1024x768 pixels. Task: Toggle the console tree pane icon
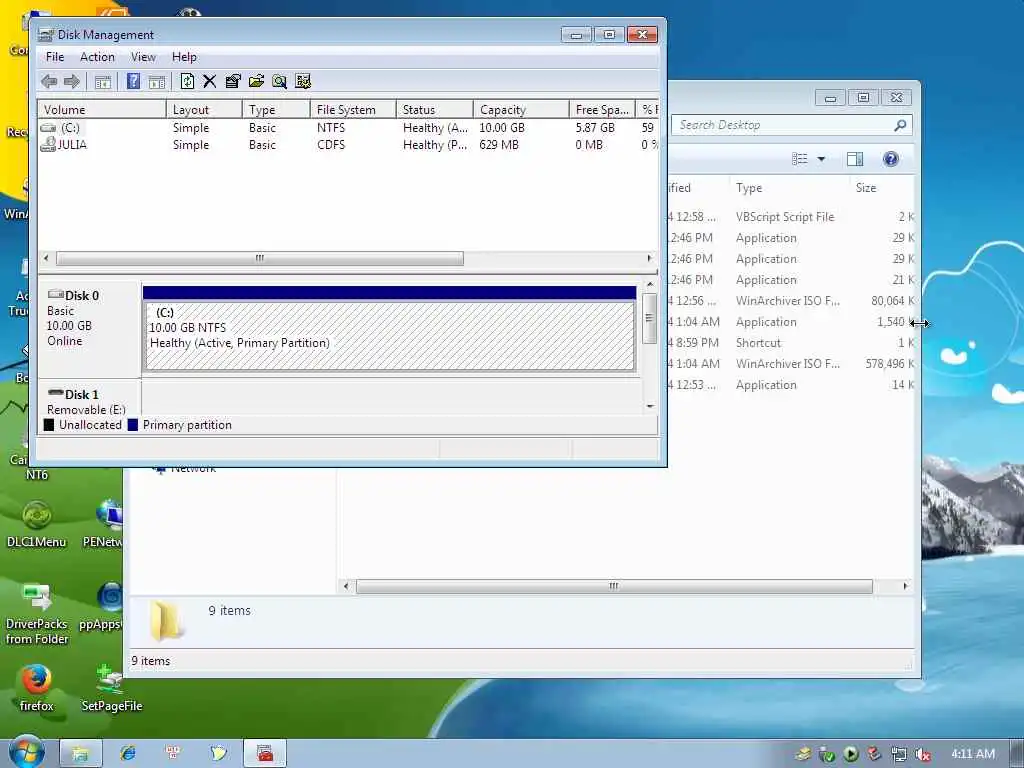pos(103,82)
